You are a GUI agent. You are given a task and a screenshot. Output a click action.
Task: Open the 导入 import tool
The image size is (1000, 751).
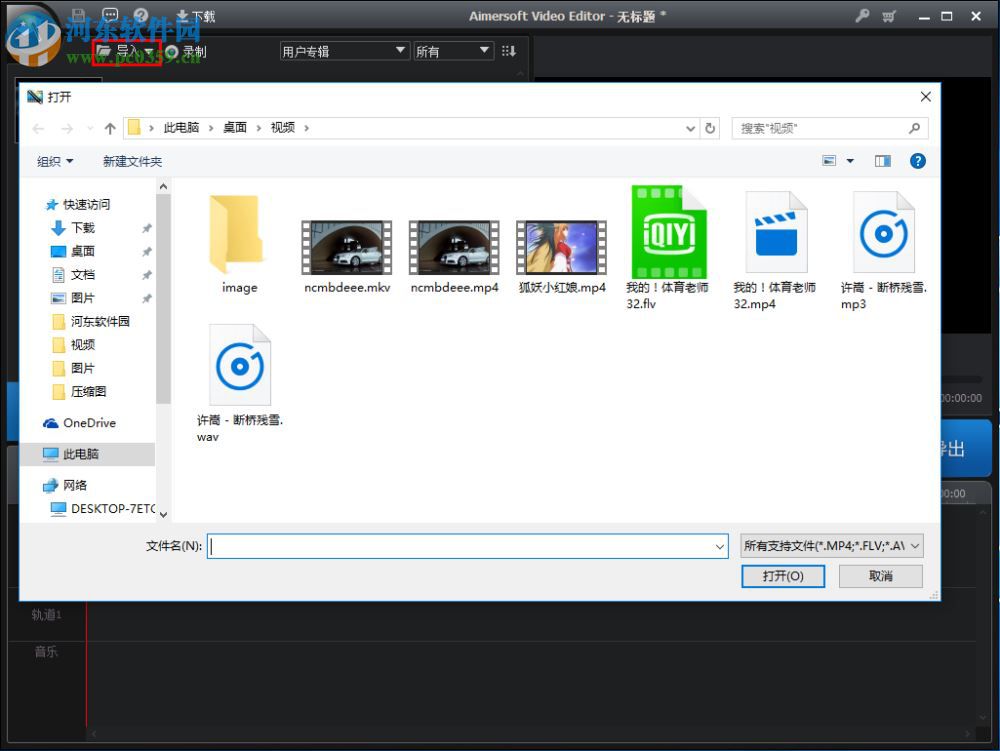pyautogui.click(x=120, y=50)
